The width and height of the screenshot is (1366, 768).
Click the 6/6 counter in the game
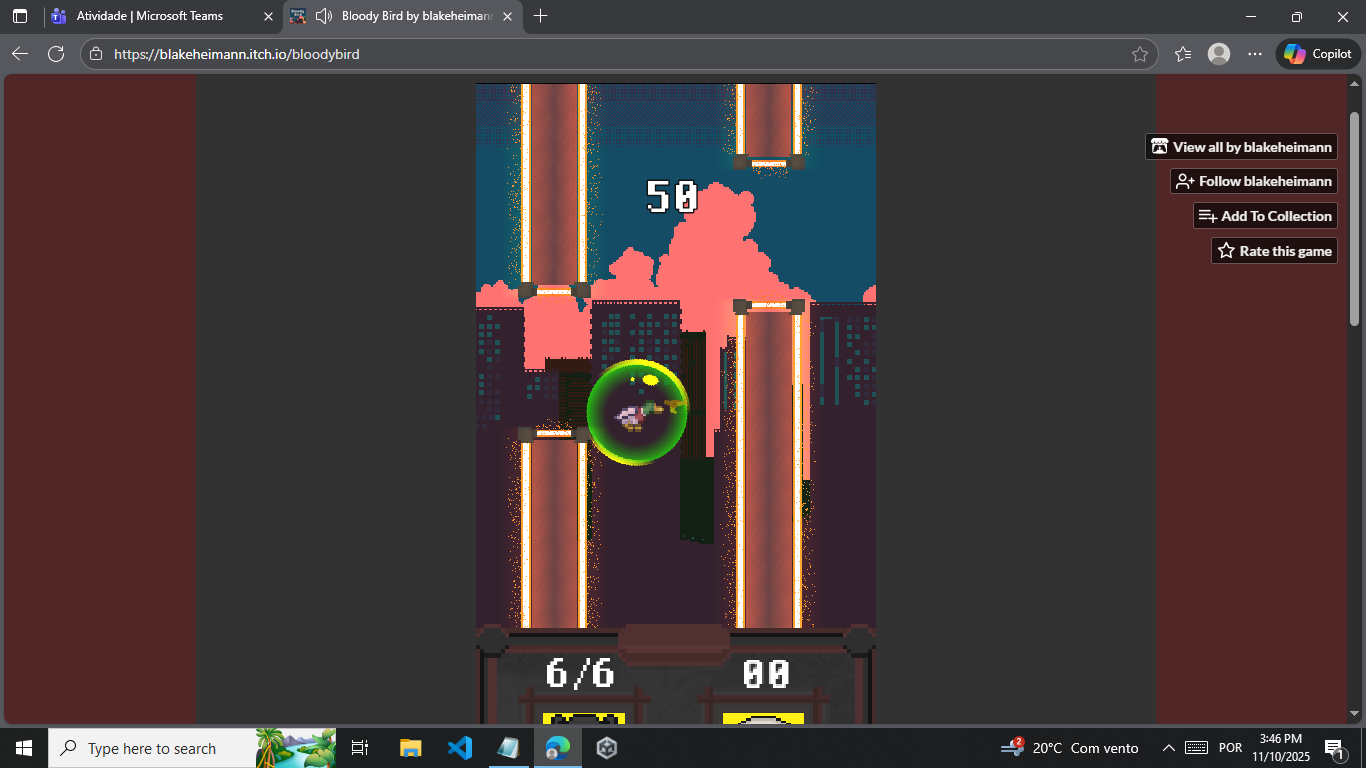(x=580, y=673)
